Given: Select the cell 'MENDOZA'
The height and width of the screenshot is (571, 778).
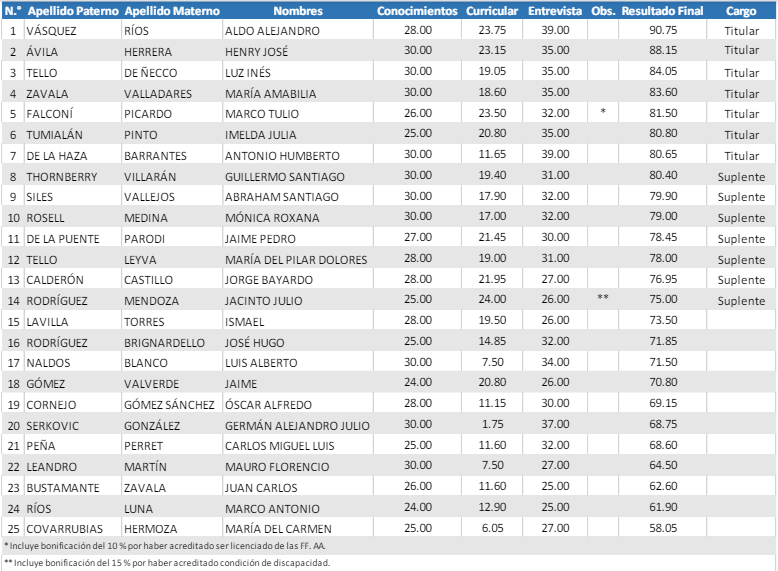Looking at the screenshot, I should (x=151, y=301).
